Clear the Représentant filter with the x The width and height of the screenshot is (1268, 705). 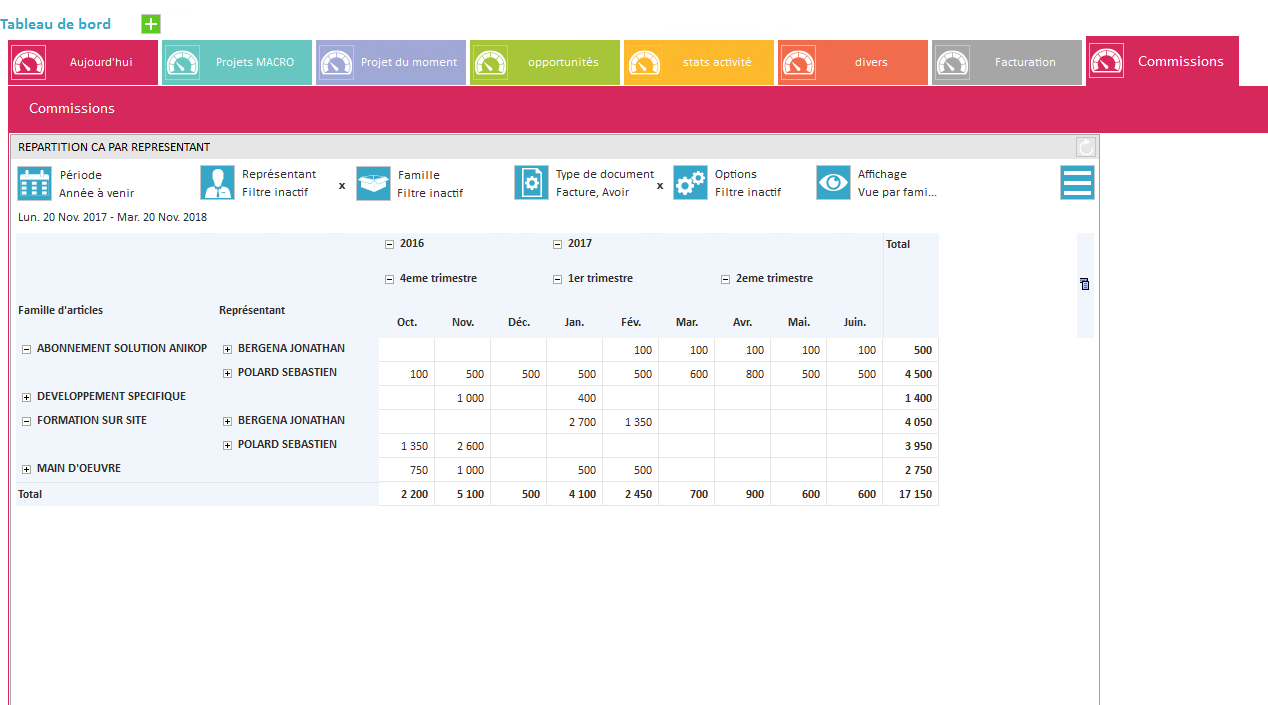342,185
